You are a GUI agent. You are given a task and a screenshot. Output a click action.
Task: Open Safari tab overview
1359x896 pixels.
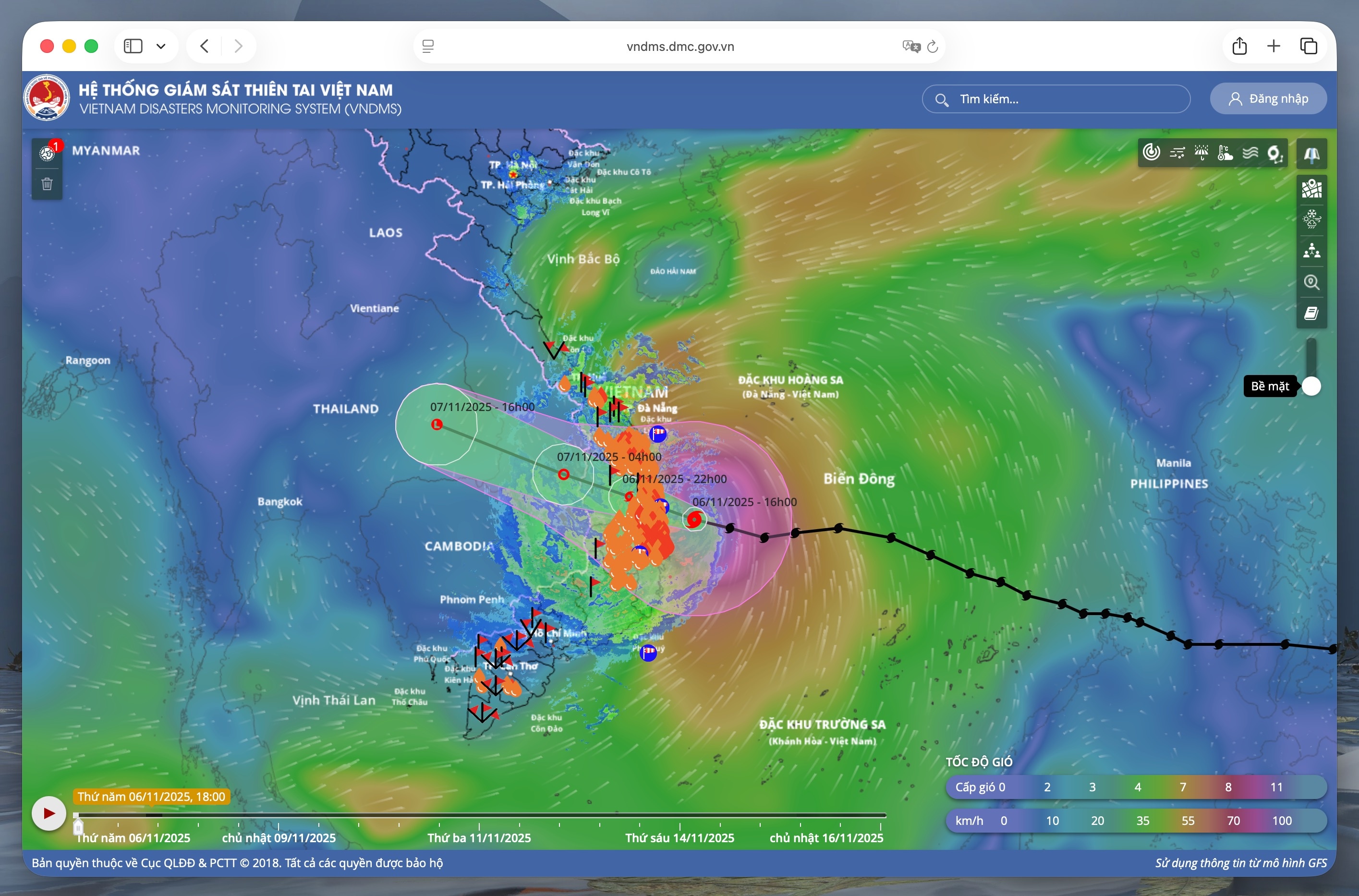point(1309,46)
